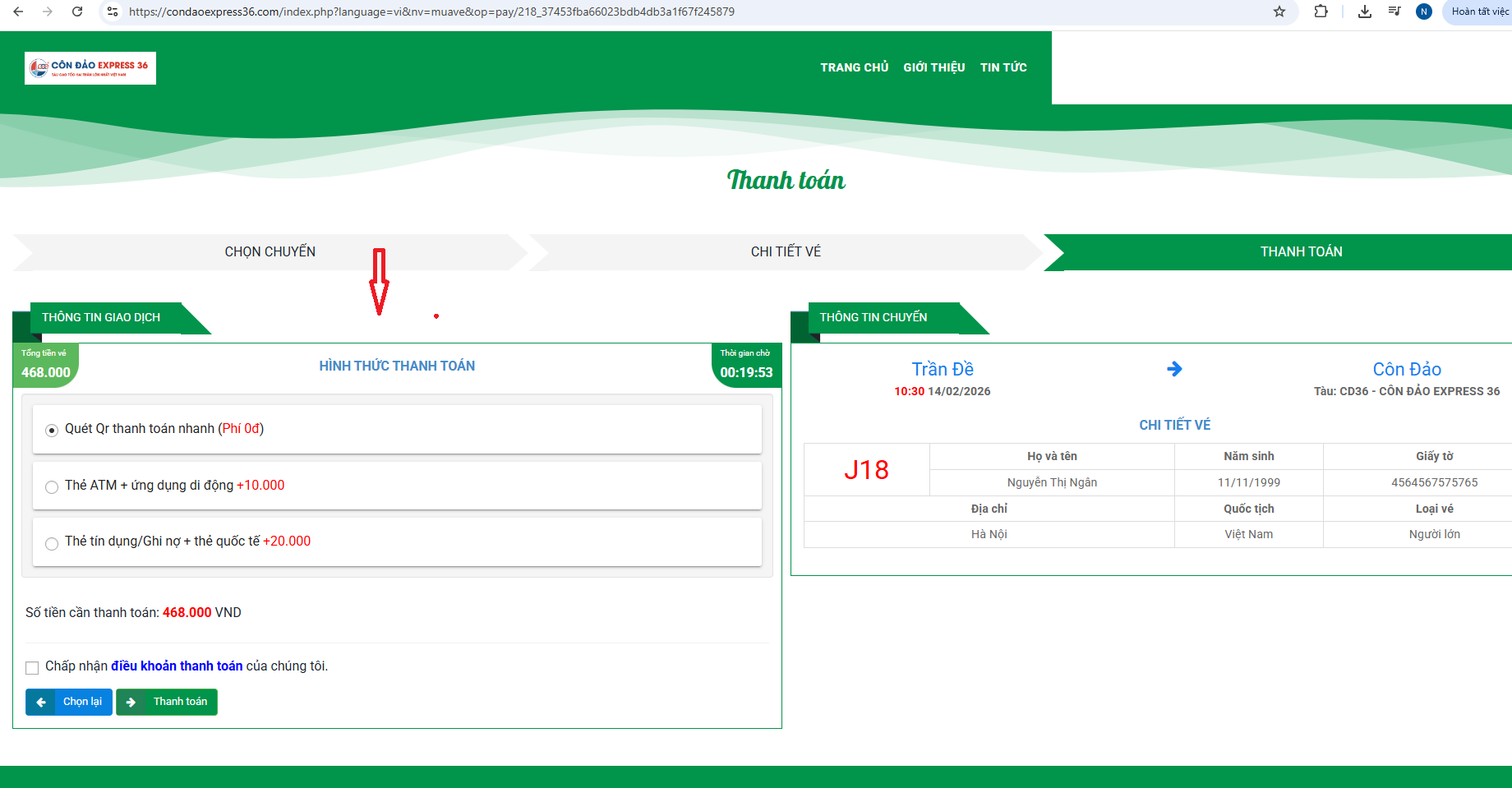Open the Chrome profile avatar N
1512x788 pixels.
coord(1424,12)
